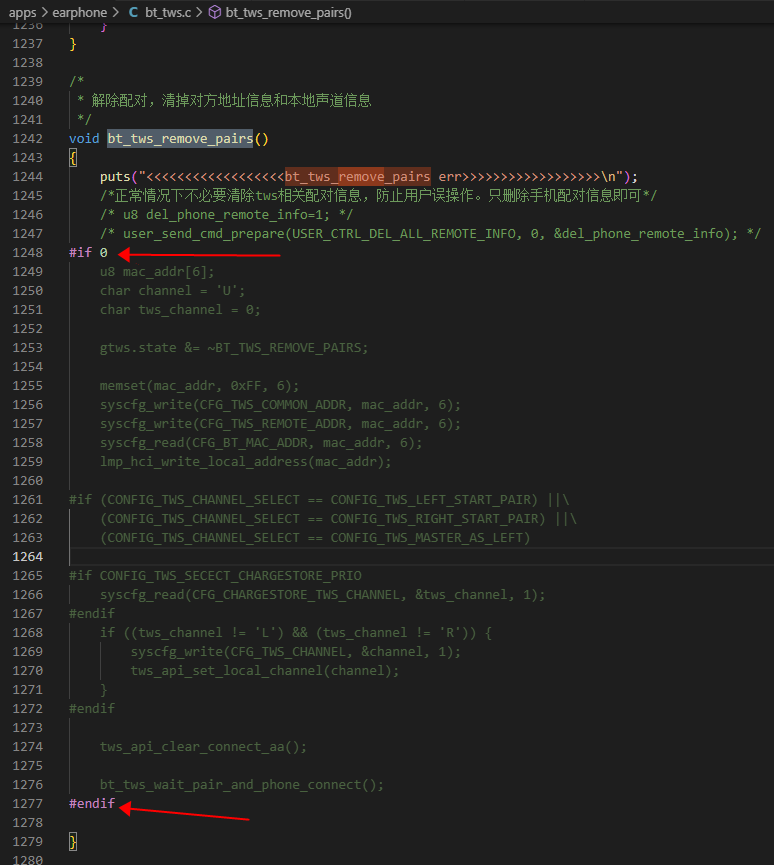Click 'gtws.state &= ~BT_TWS_REMOVE_PAIRS;' line
This screenshot has height=865, width=774.
pos(234,348)
